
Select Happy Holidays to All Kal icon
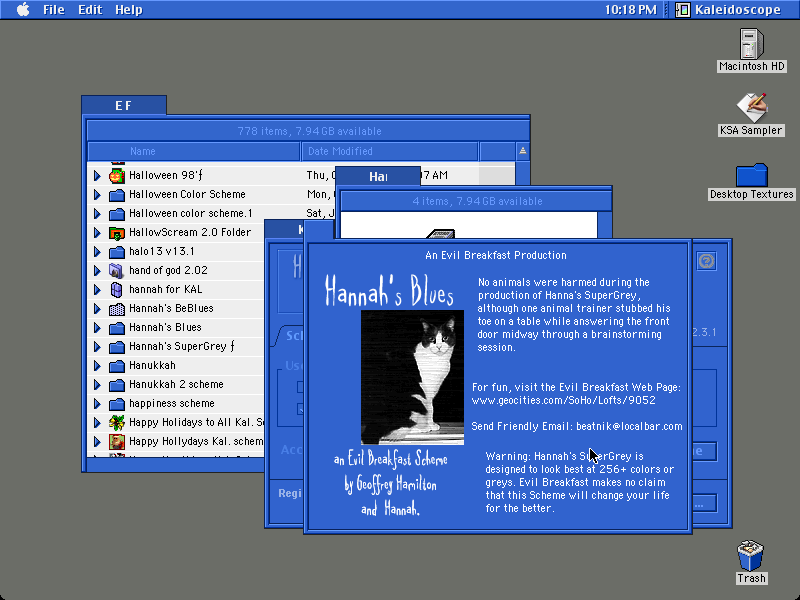(117, 423)
